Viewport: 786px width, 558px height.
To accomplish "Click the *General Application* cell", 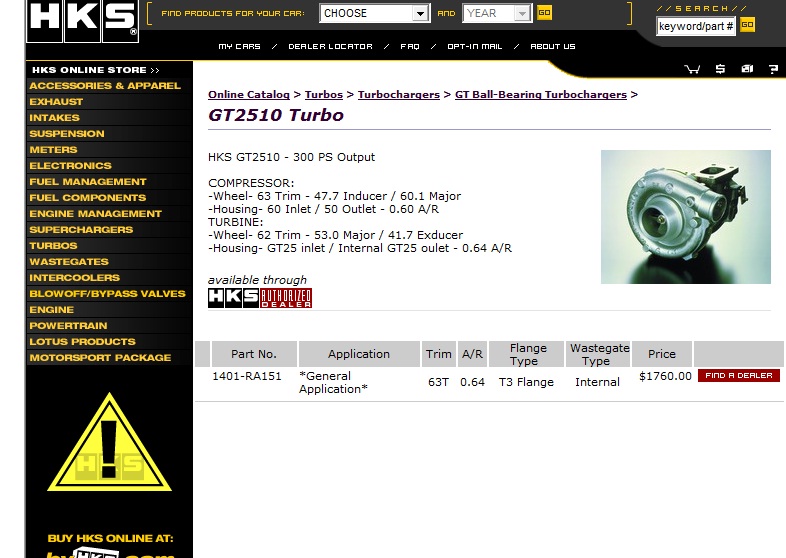I will point(333,383).
